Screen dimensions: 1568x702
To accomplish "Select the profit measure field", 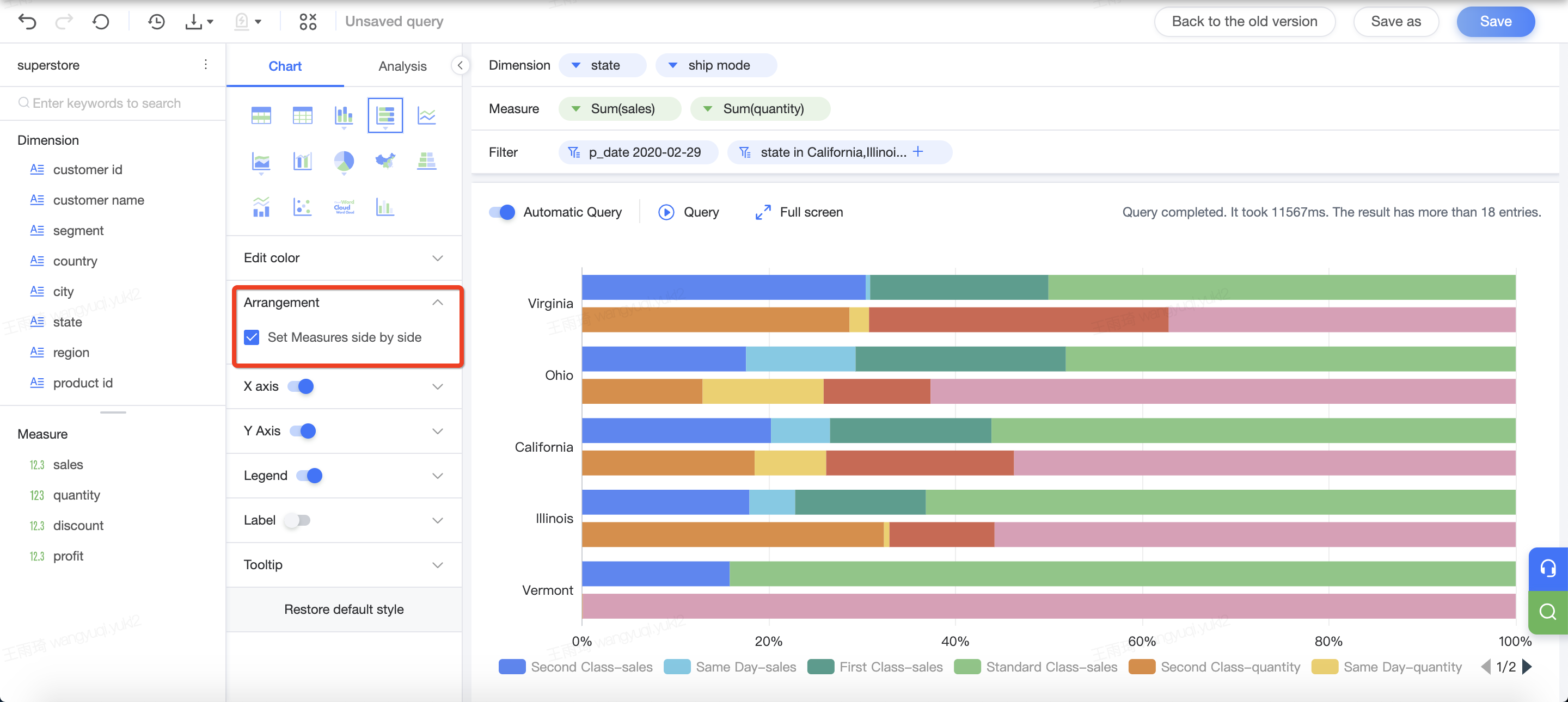I will click(x=68, y=556).
